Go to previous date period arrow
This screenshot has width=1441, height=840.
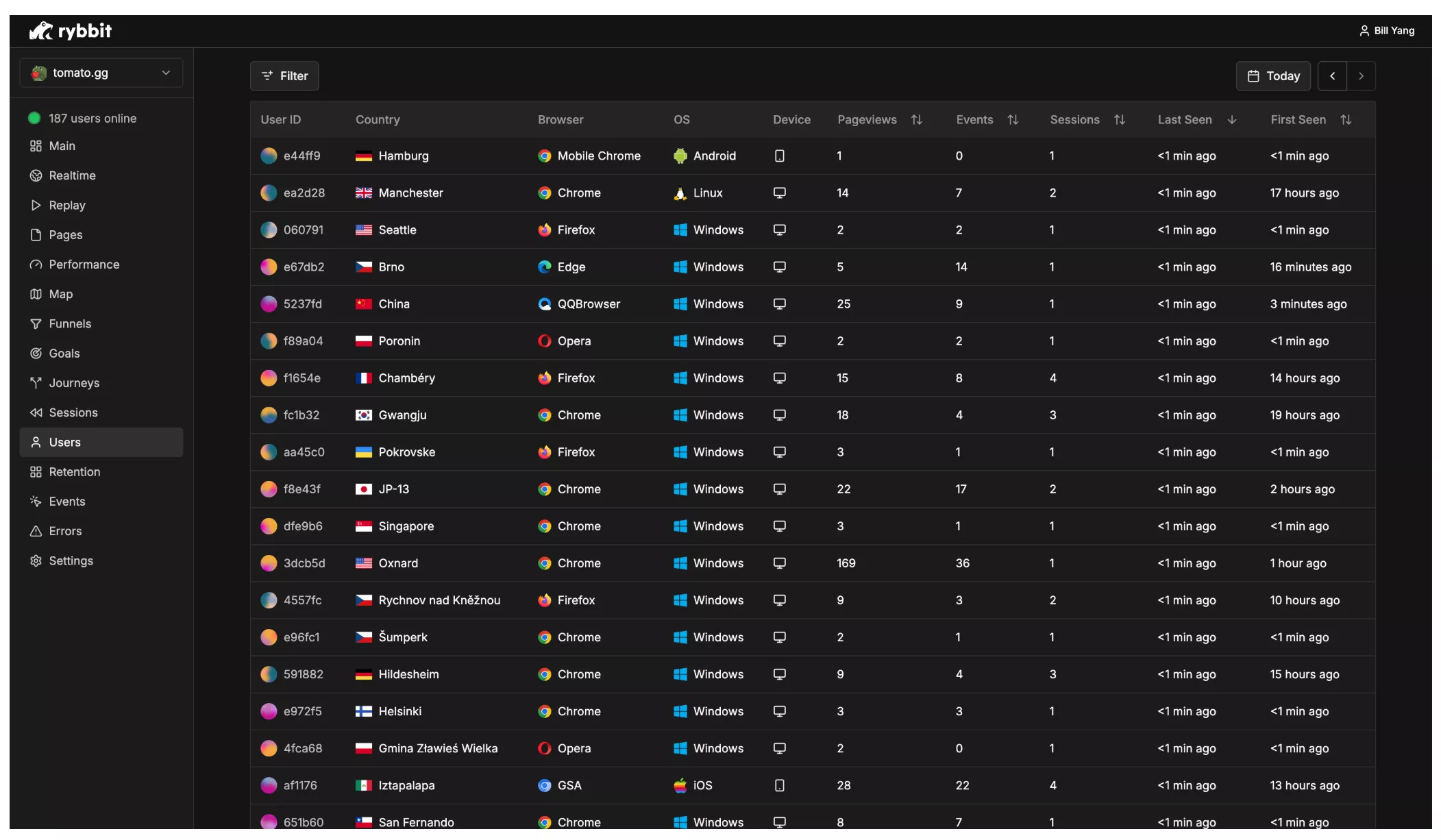(x=1332, y=76)
